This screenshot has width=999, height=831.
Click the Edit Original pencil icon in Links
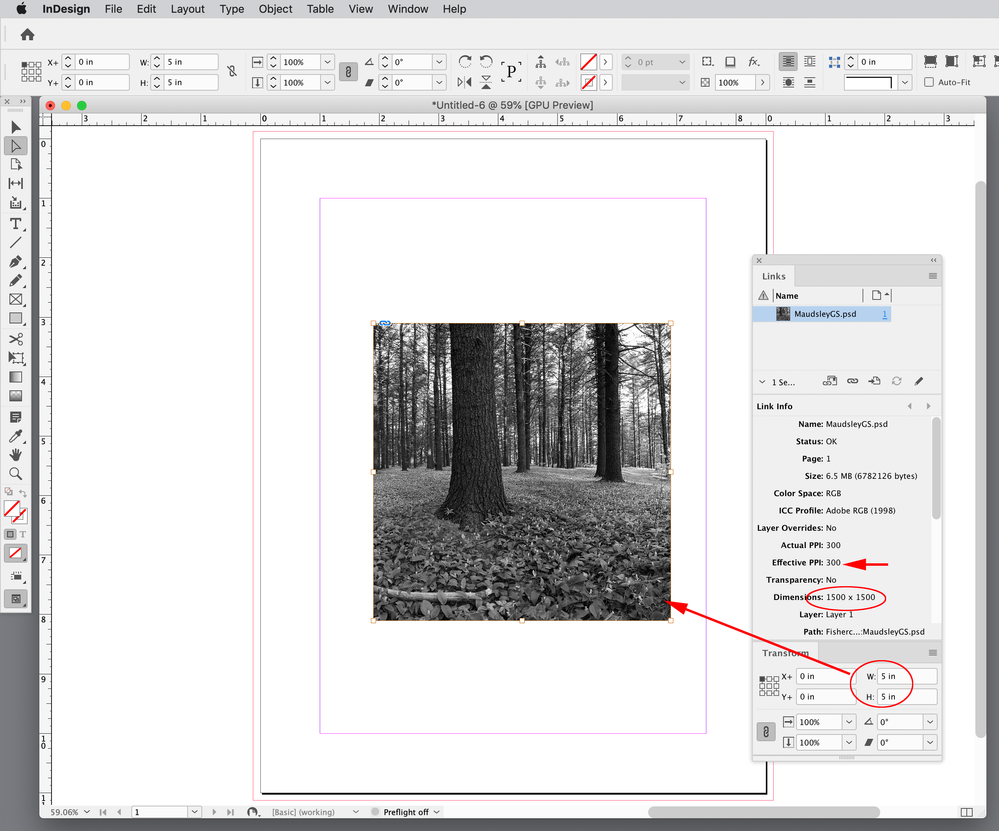click(919, 381)
